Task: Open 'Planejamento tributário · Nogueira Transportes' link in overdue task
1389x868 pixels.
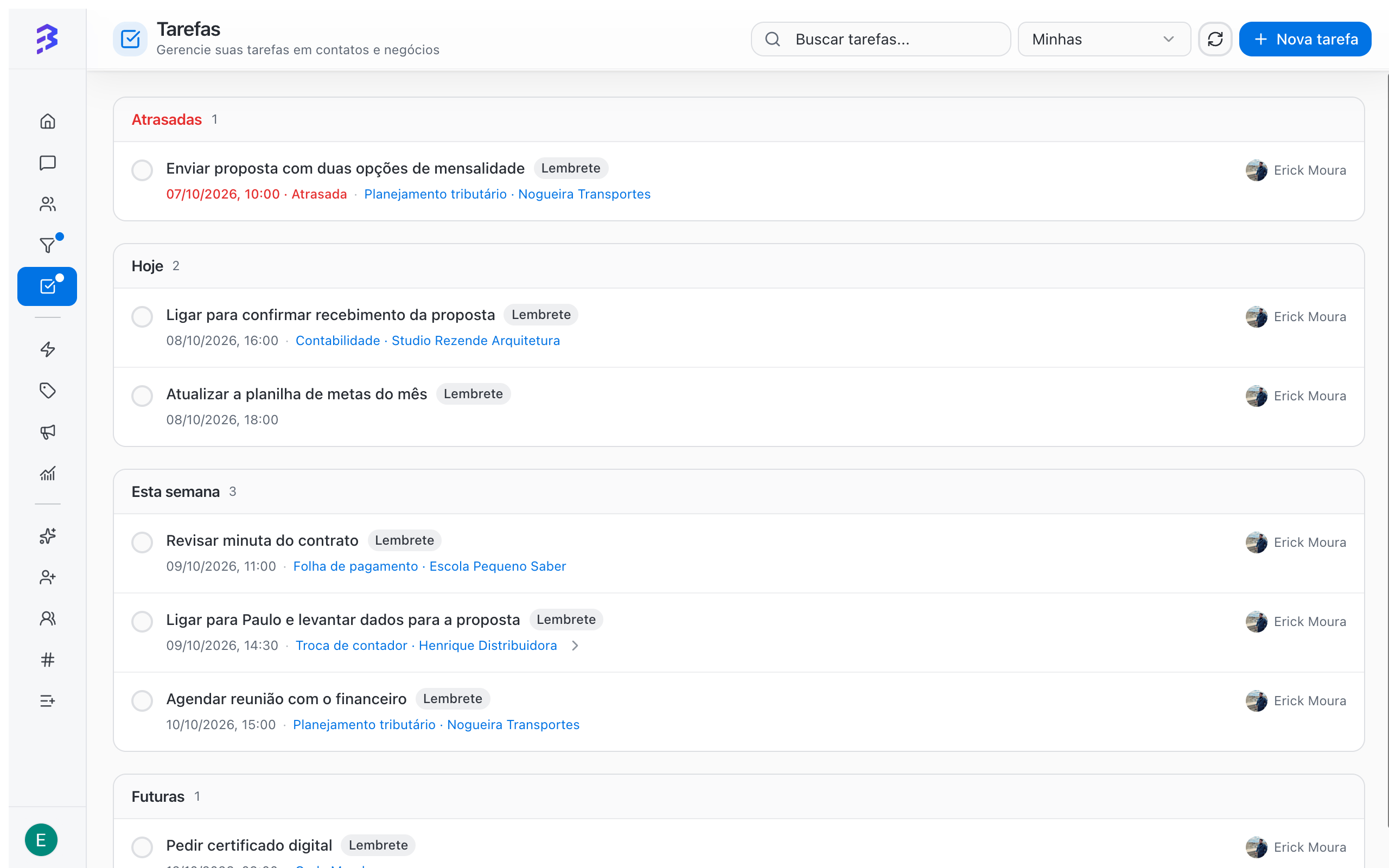Action: pos(507,194)
